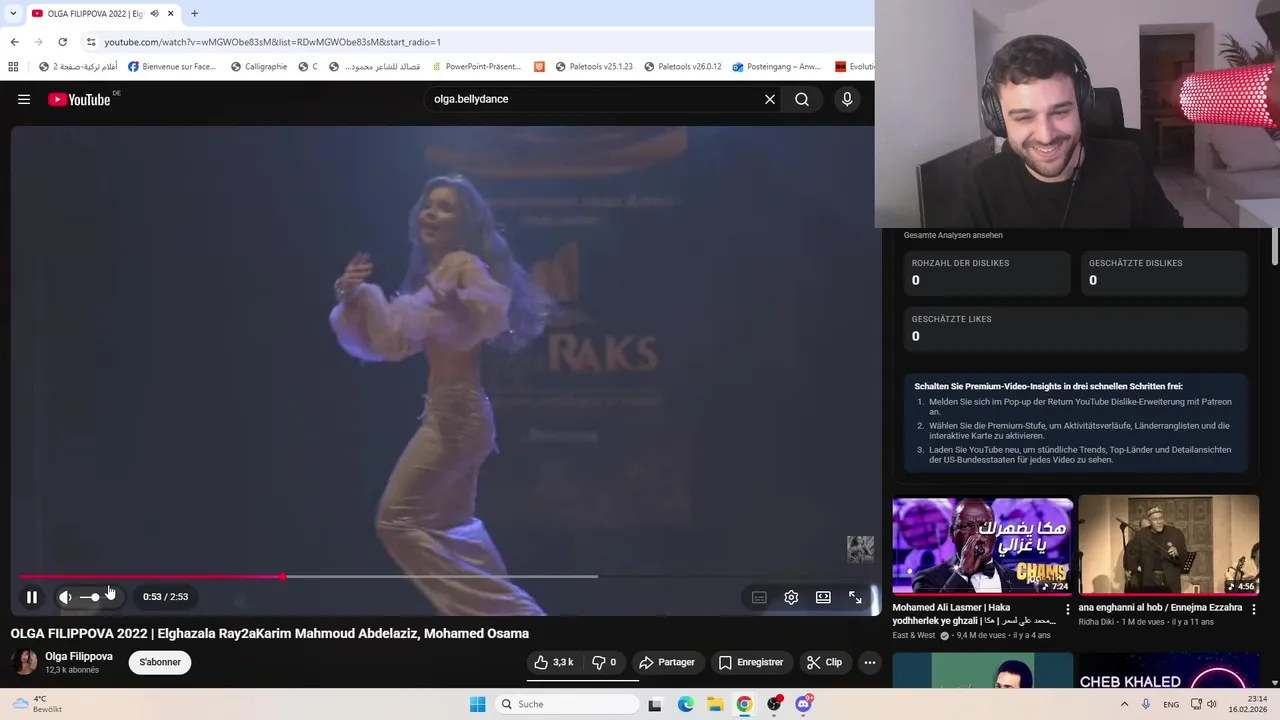1280x720 pixels.
Task: Click the video title text
Action: [x=270, y=633]
